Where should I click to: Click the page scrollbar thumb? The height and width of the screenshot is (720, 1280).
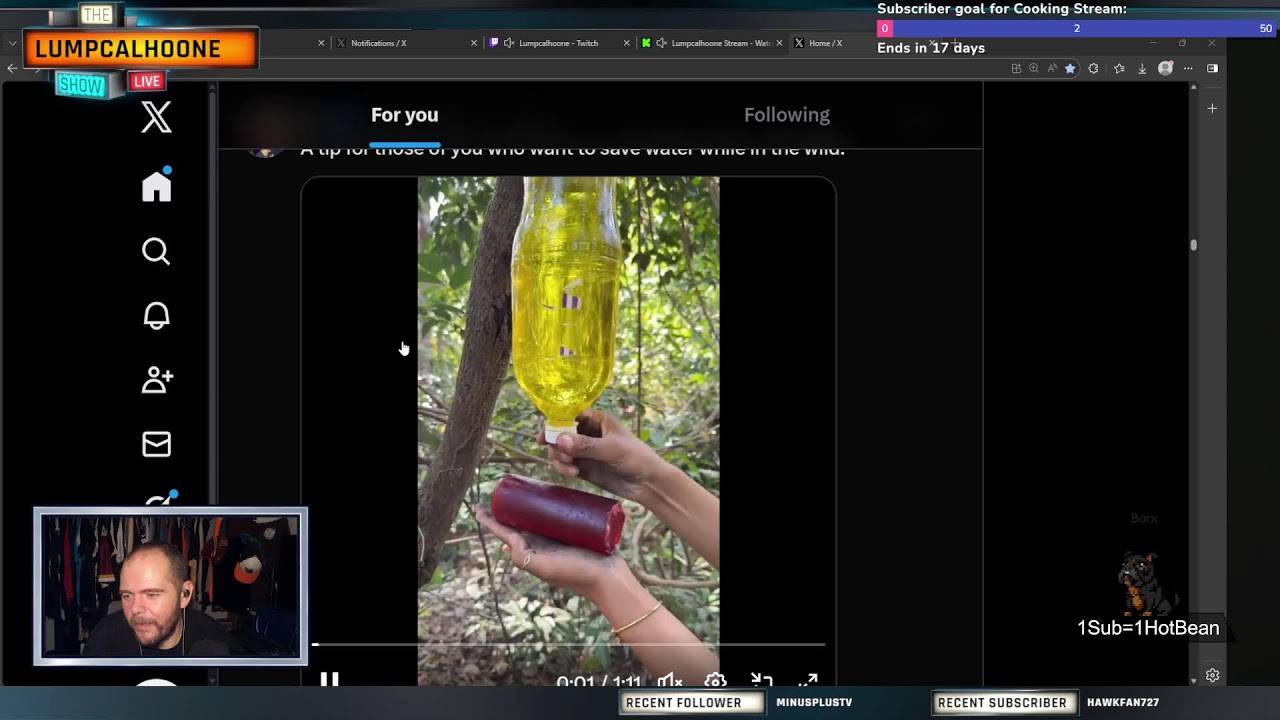click(1193, 245)
